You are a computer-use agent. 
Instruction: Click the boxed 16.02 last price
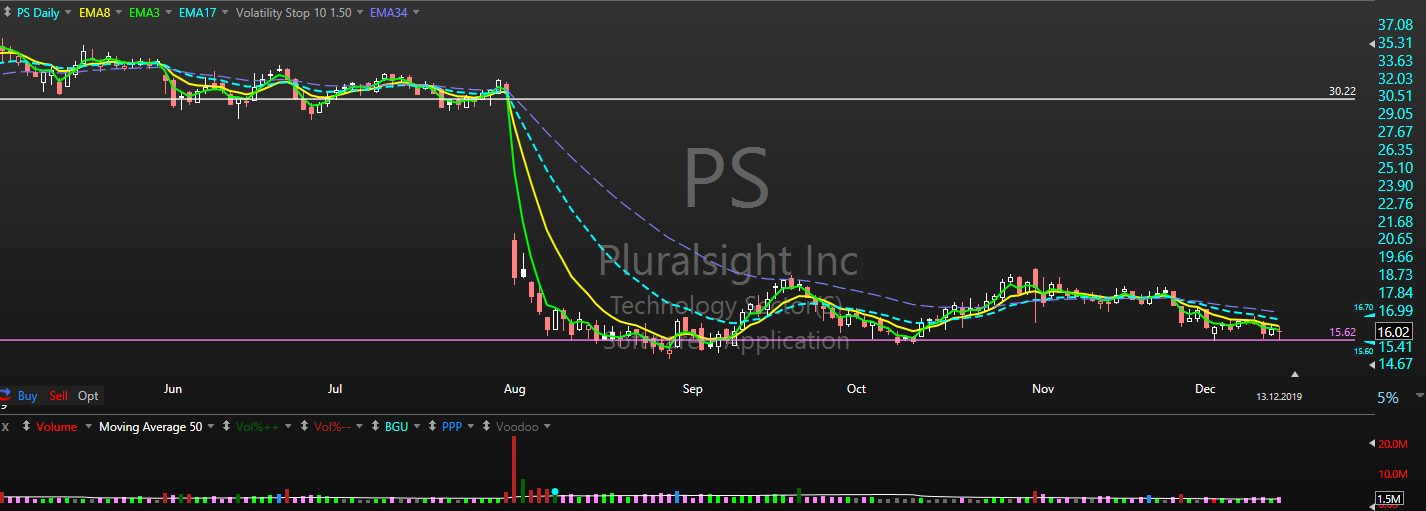(1393, 332)
